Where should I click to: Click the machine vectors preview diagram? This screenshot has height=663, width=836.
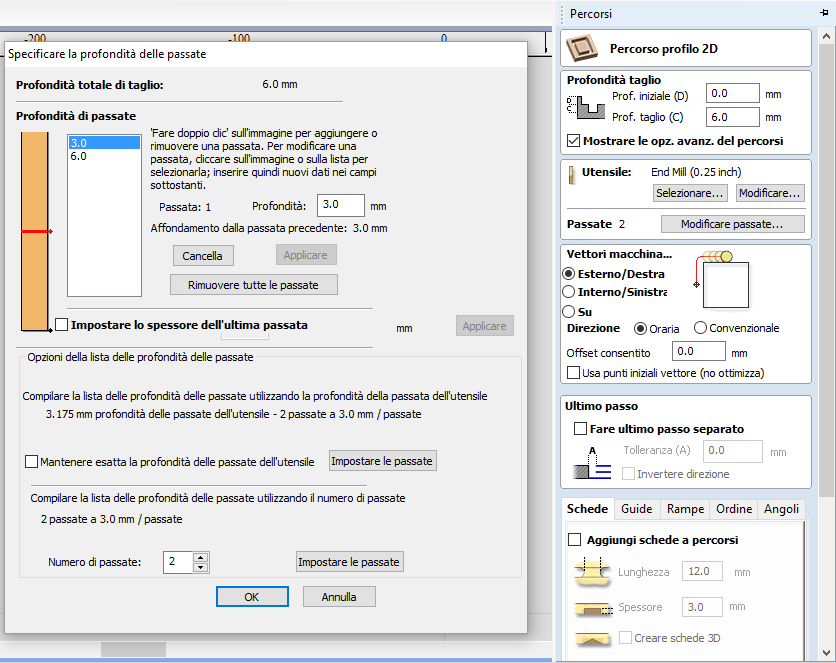click(x=722, y=280)
